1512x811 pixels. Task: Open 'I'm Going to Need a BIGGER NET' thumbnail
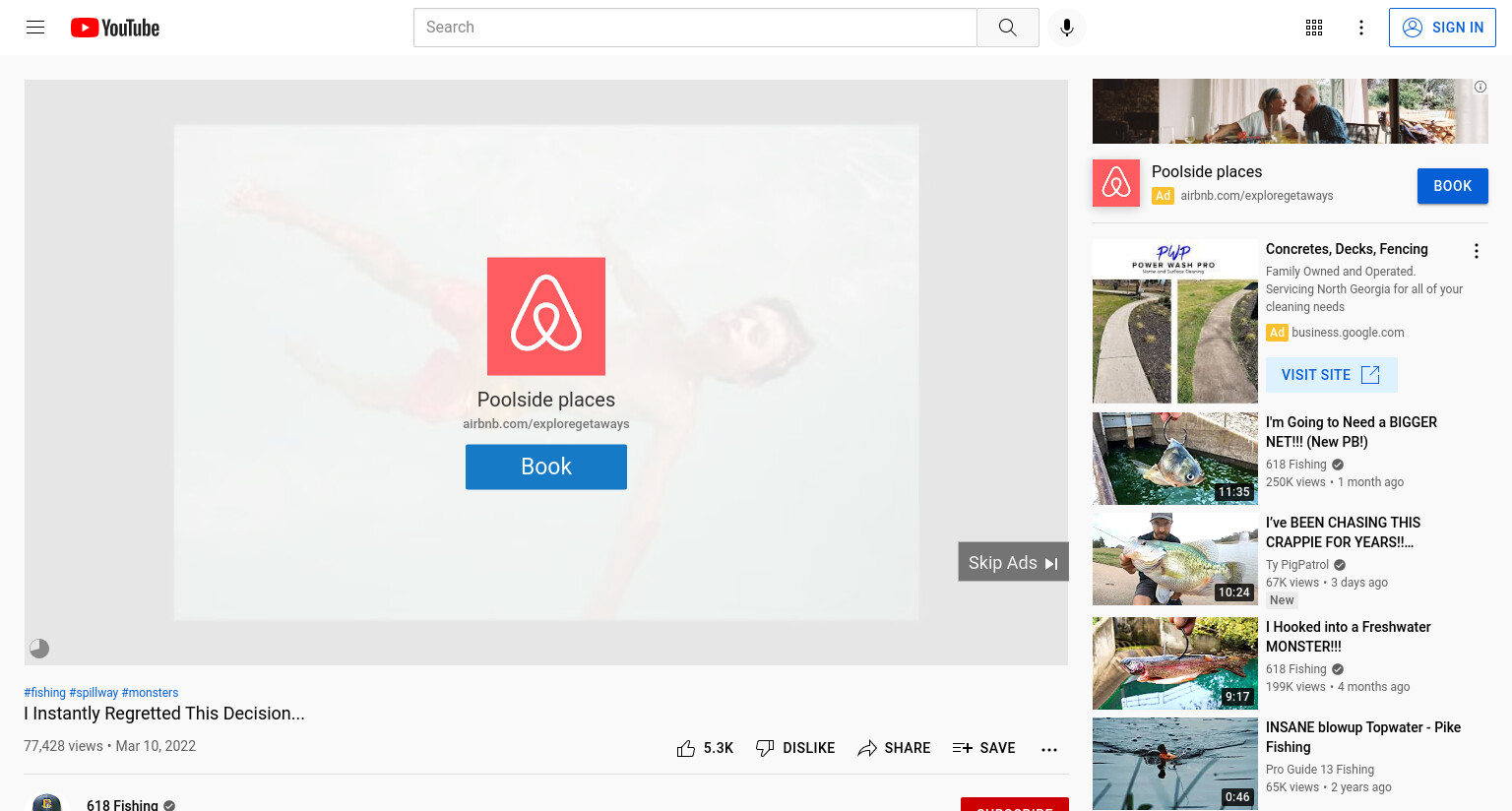click(x=1175, y=459)
